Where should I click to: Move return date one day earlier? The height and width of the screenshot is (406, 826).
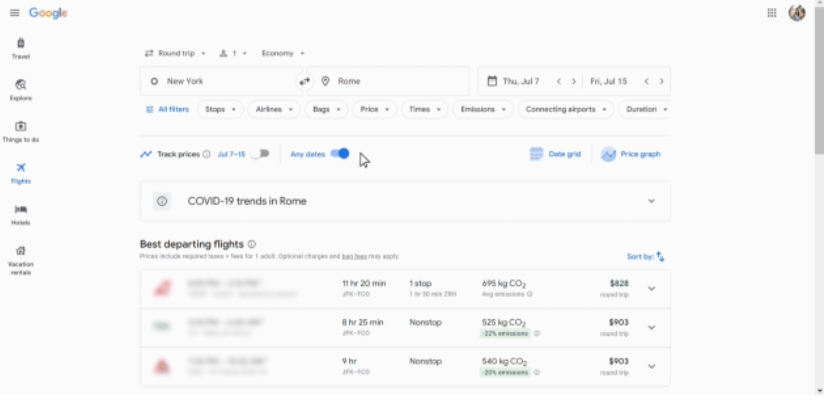(646, 81)
